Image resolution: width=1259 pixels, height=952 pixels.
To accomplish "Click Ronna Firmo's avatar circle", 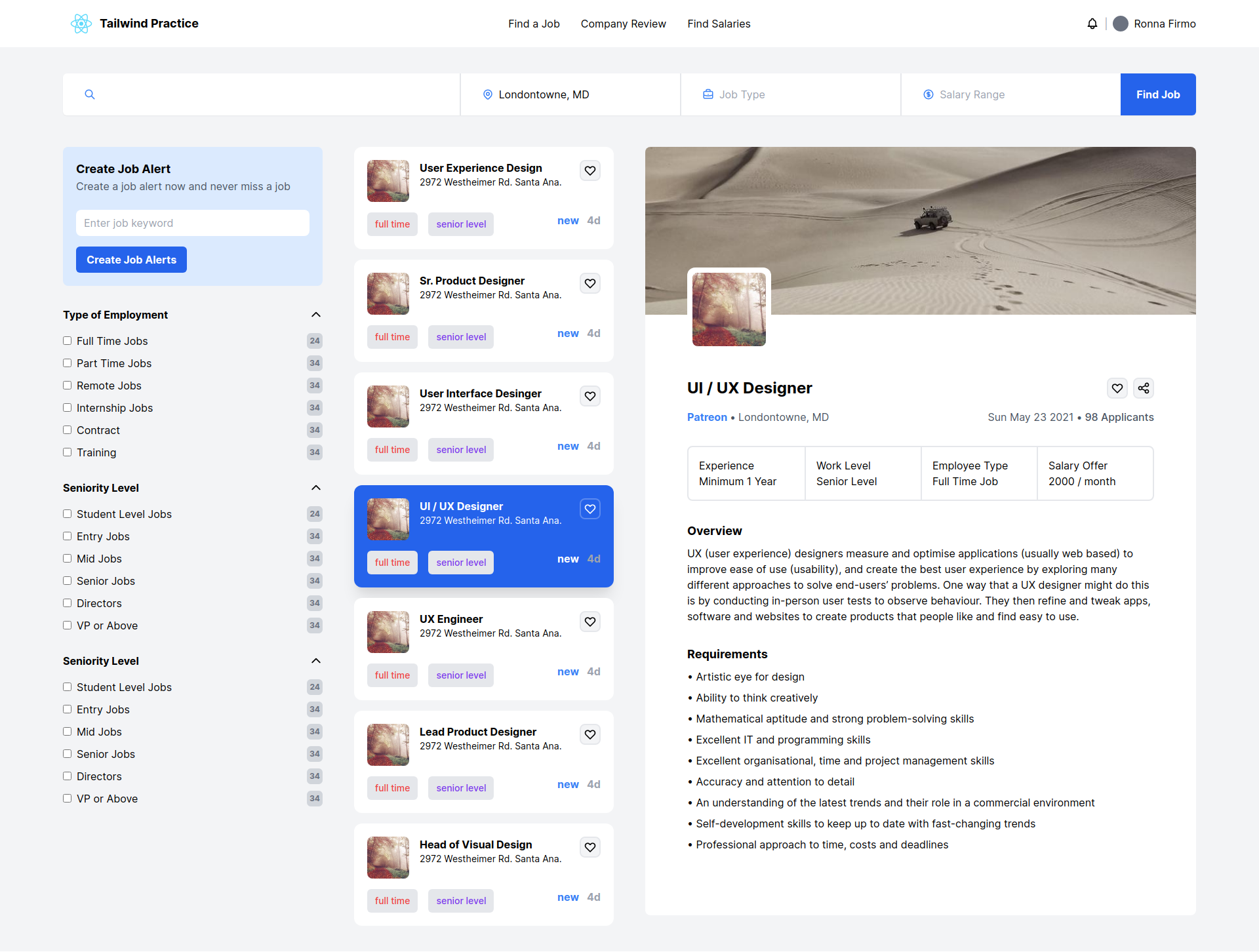I will point(1121,24).
